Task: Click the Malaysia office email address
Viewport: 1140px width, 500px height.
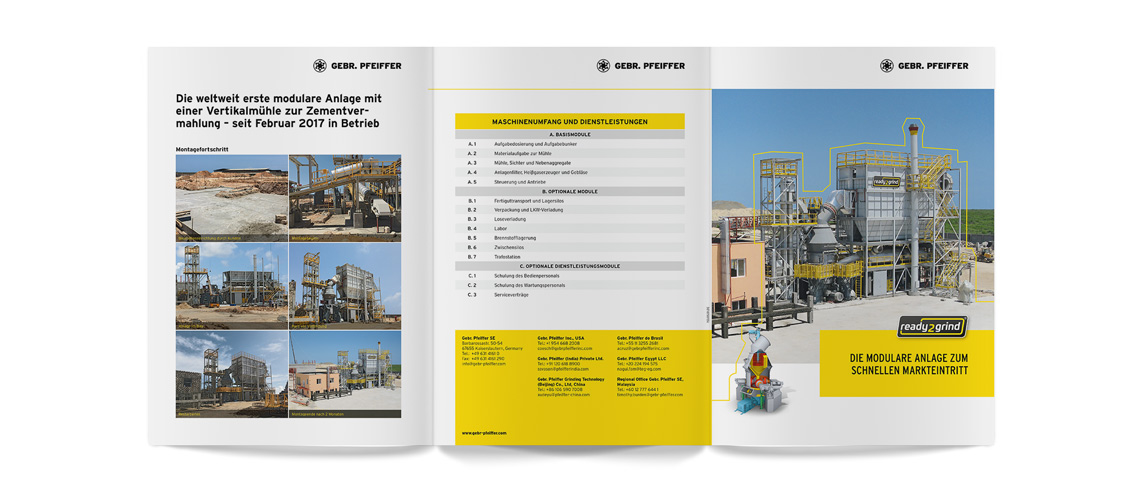Action: (650, 395)
